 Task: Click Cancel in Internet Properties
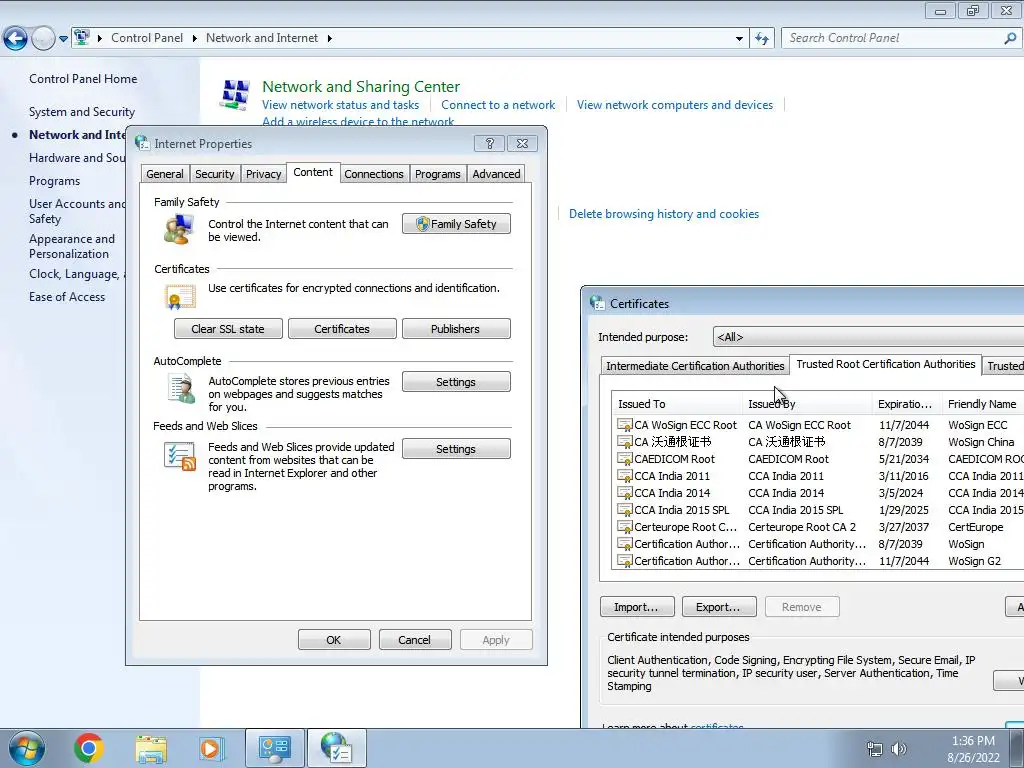pos(414,640)
